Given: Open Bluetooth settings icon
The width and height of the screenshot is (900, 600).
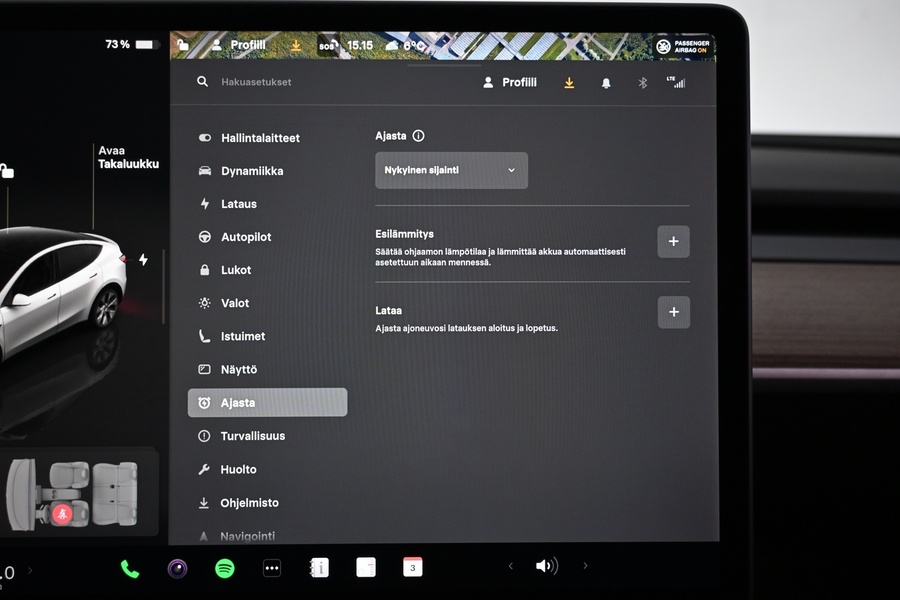Looking at the screenshot, I should tap(643, 83).
